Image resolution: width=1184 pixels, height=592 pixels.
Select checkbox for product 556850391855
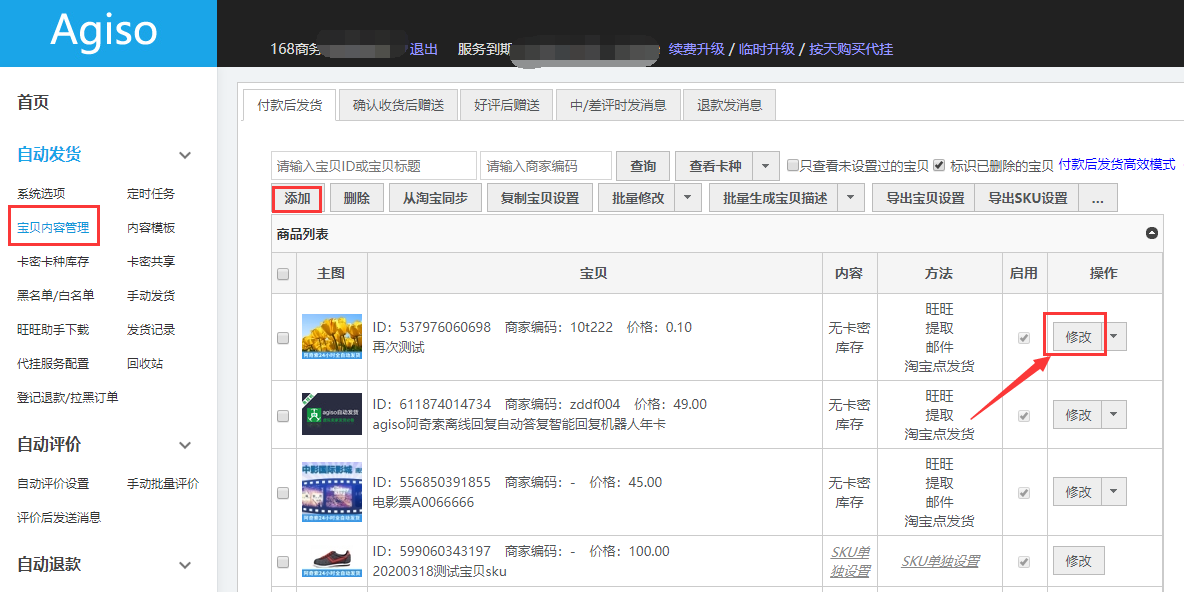pyautogui.click(x=283, y=492)
